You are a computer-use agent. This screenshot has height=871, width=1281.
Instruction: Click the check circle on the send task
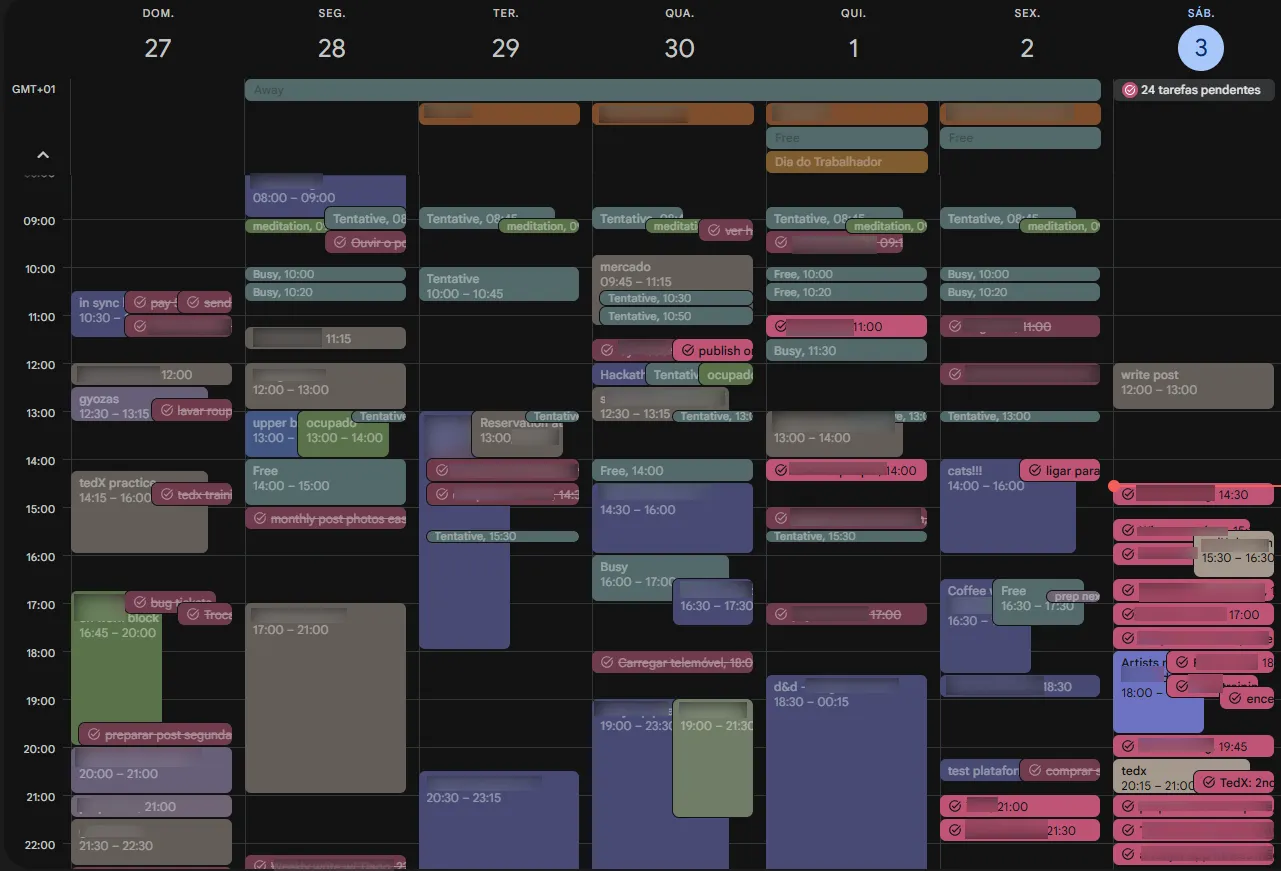pyautogui.click(x=193, y=302)
